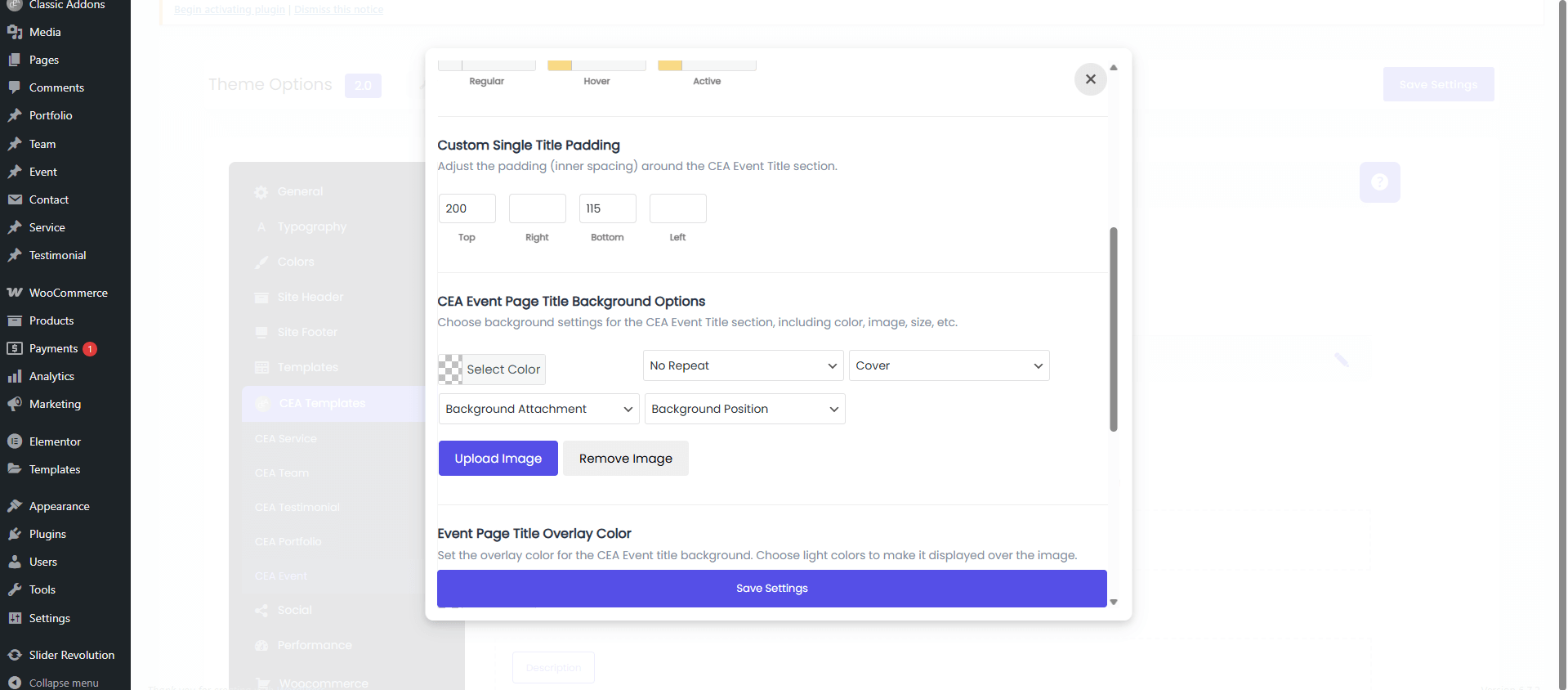Screen dimensions: 1568x690
Task: Open the Background Attachment dropdown
Action: pyautogui.click(x=538, y=409)
